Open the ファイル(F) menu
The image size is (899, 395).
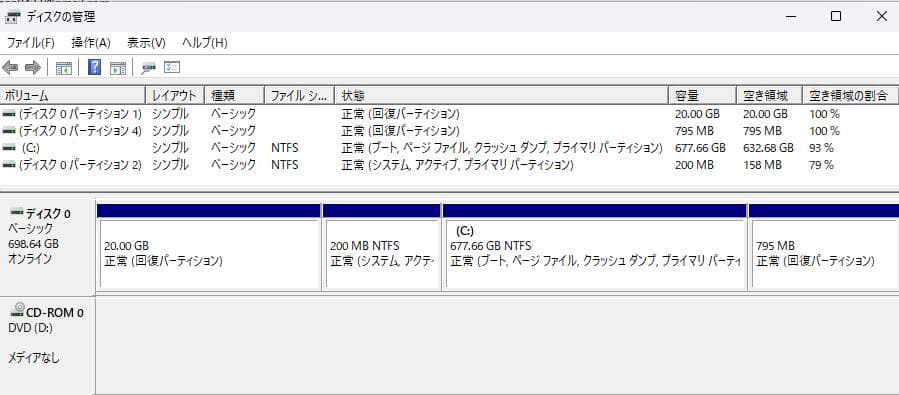pyautogui.click(x=30, y=43)
